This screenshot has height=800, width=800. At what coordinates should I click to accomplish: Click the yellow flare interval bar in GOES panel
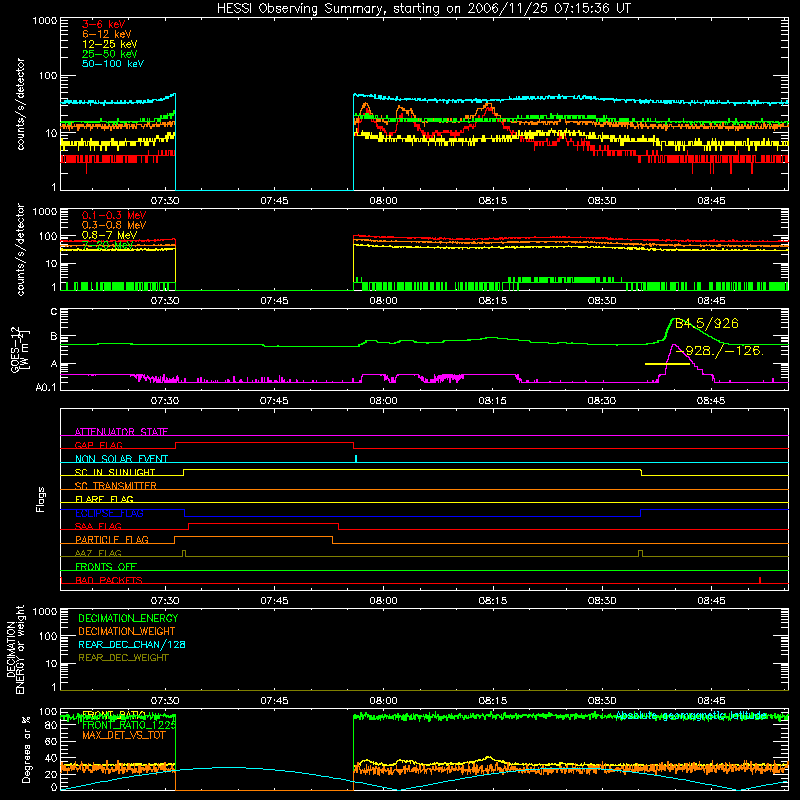(x=667, y=364)
